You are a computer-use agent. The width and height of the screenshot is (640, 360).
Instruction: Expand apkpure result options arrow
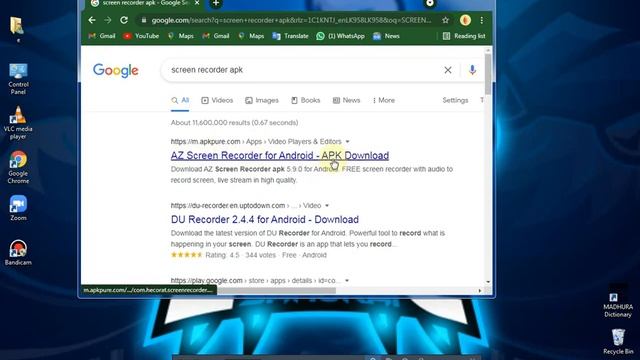point(347,142)
